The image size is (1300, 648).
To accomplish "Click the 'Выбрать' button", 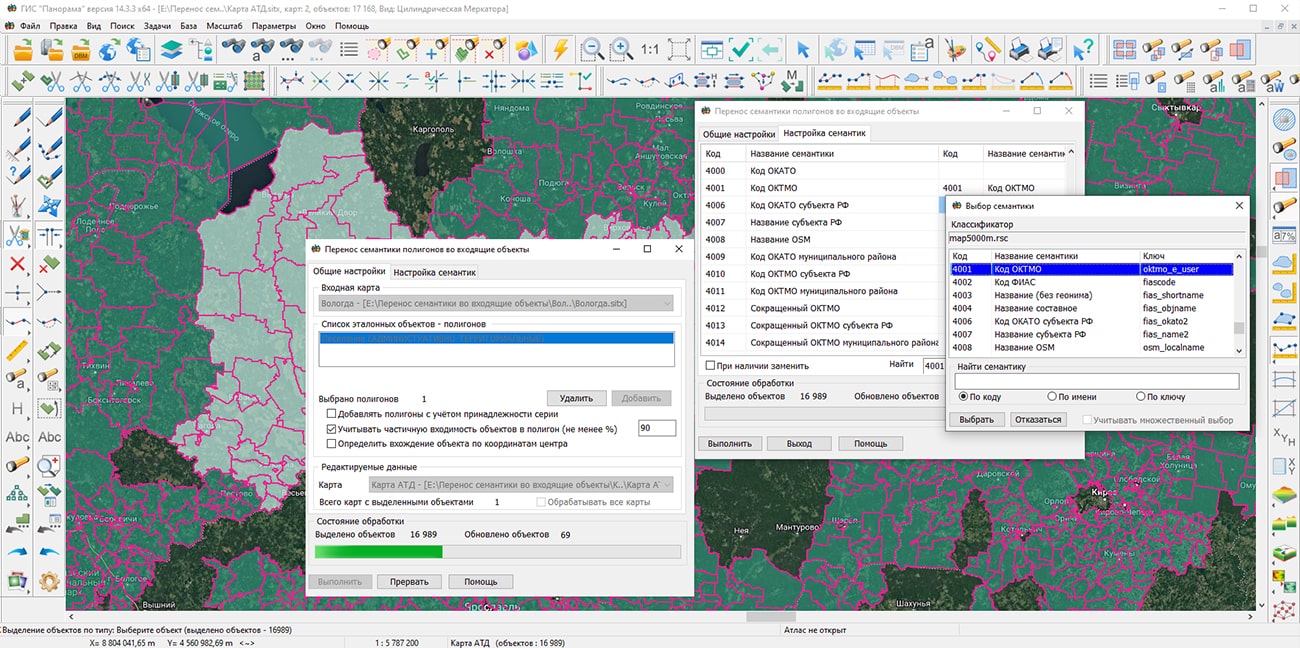I will (x=976, y=420).
